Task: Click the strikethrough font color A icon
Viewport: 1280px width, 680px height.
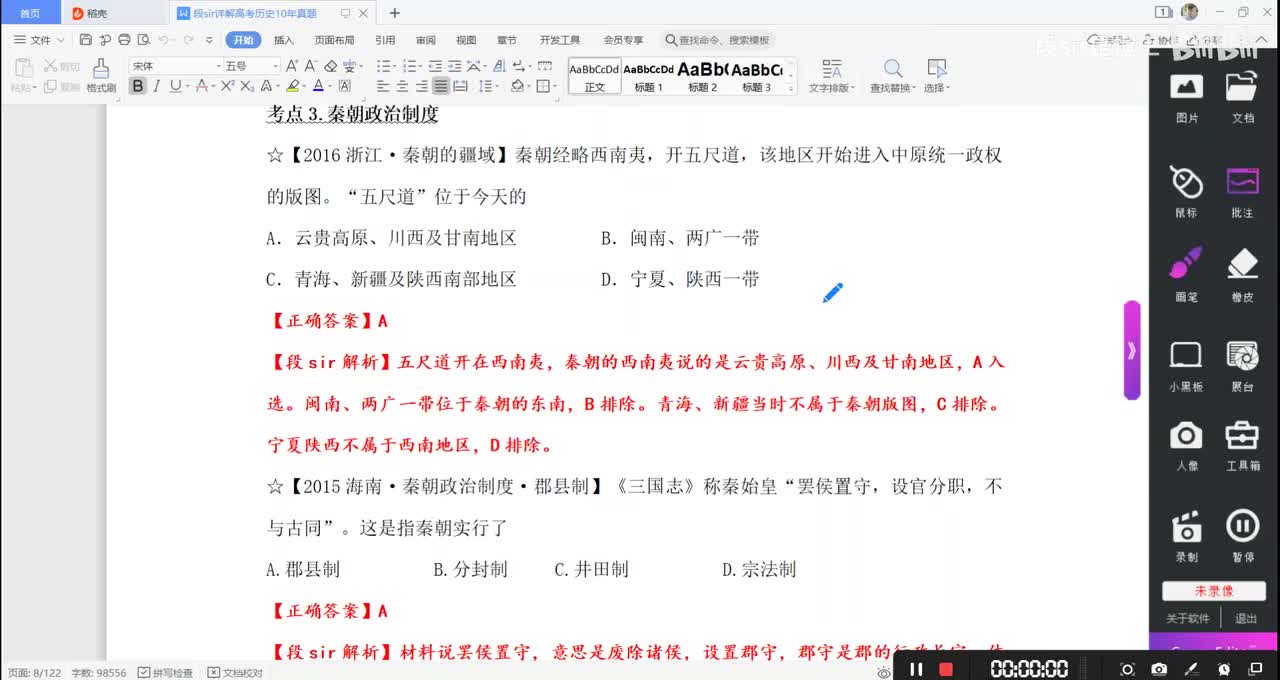Action: click(x=202, y=86)
